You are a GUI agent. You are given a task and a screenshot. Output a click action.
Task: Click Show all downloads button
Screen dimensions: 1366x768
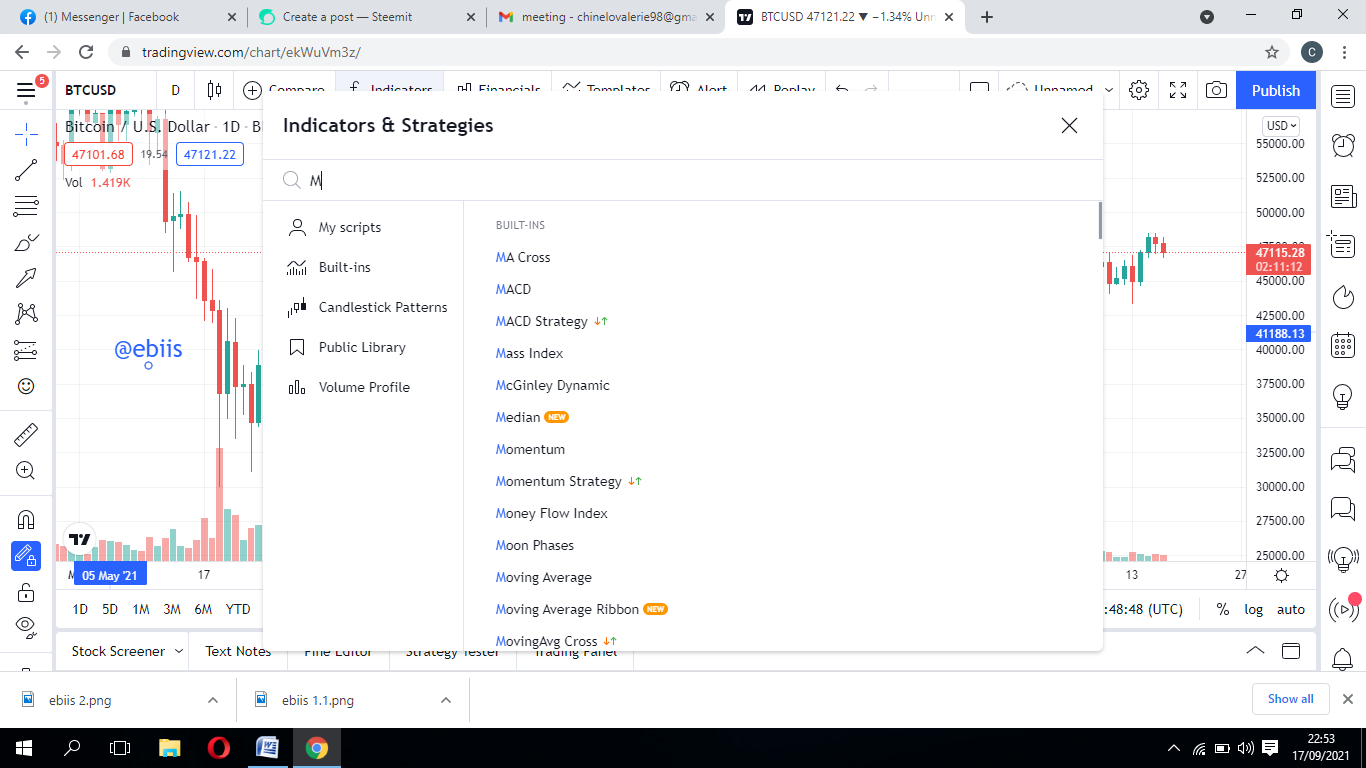coord(1290,699)
